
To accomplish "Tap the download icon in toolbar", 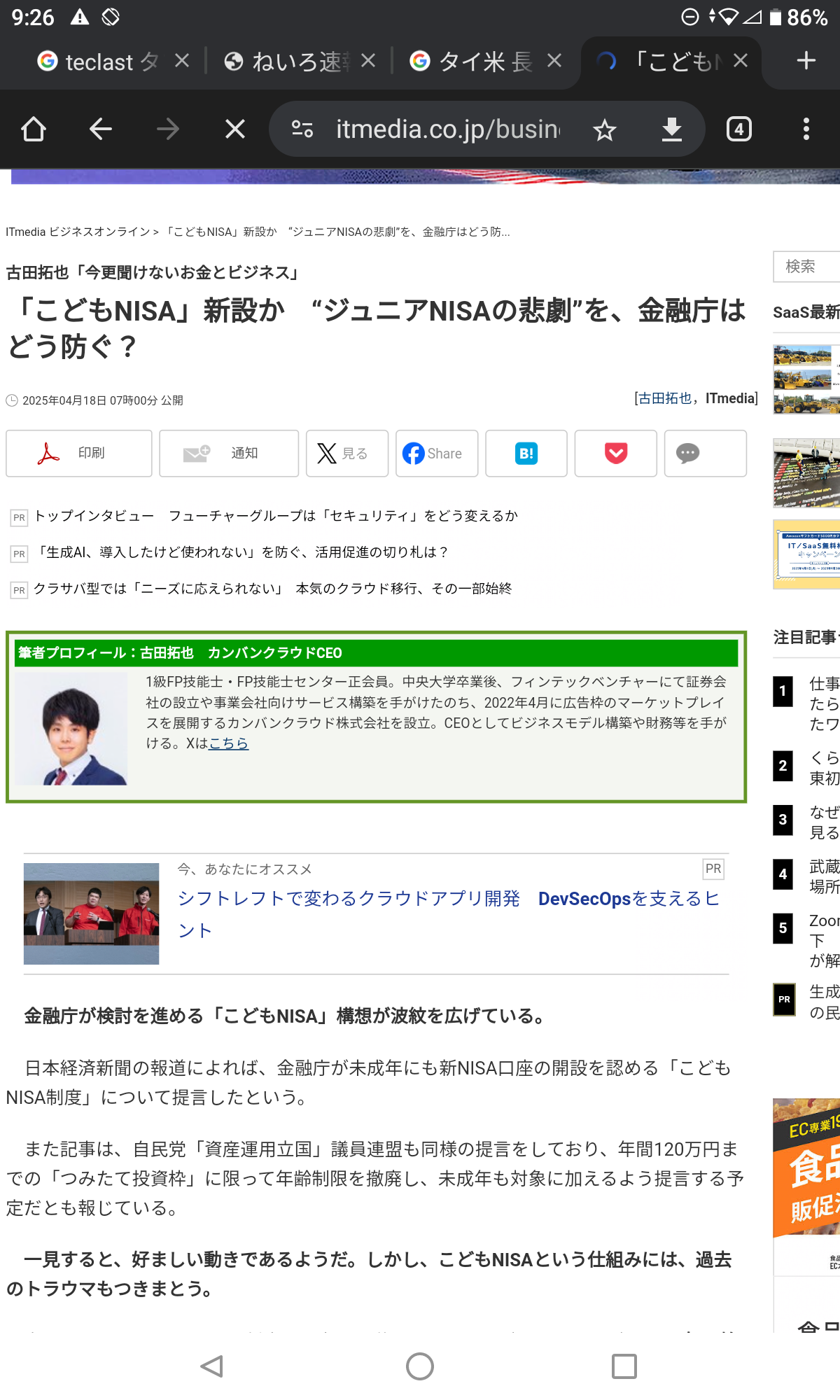I will coord(672,129).
